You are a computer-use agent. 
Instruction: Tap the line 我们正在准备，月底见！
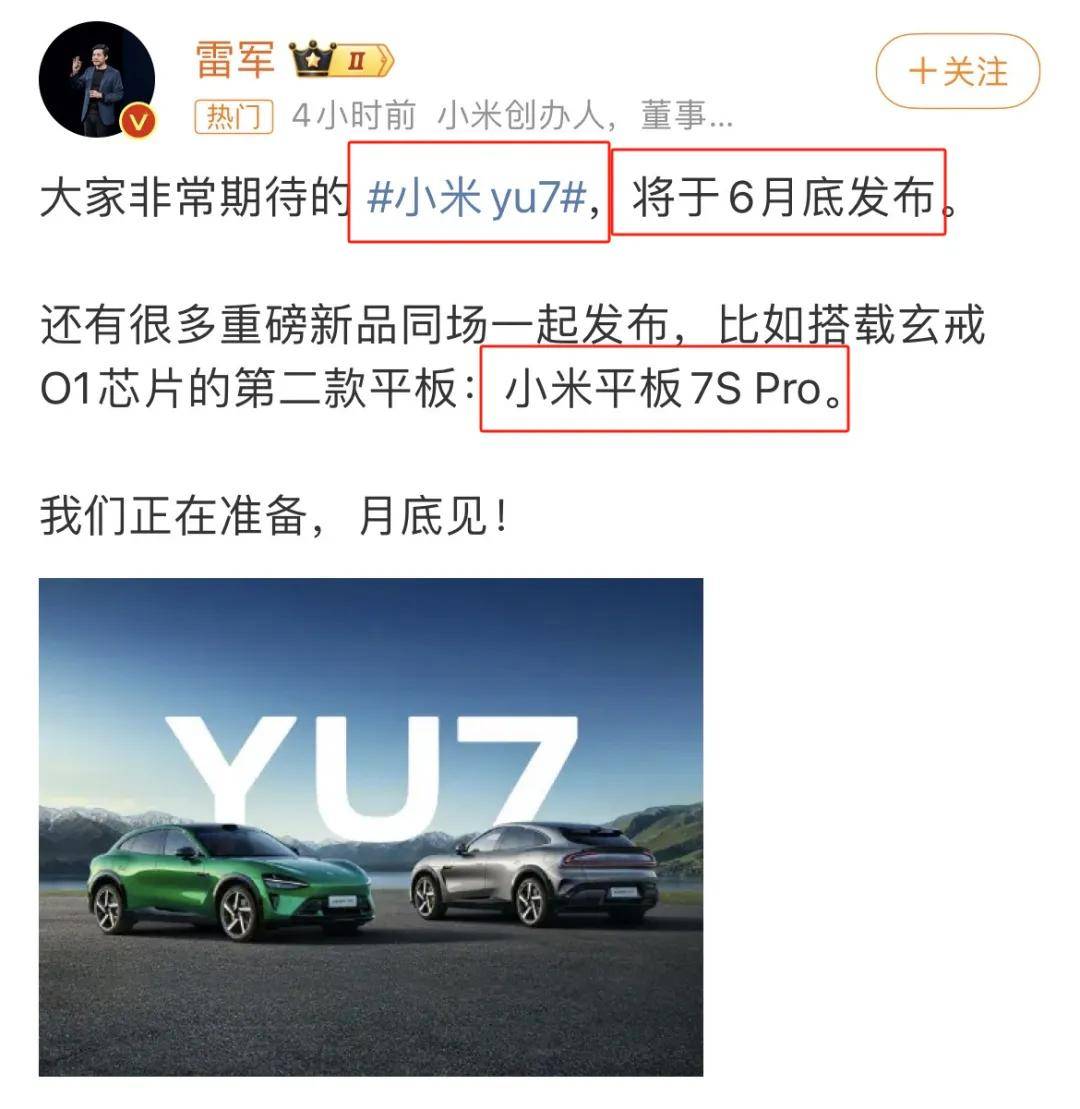[274, 516]
